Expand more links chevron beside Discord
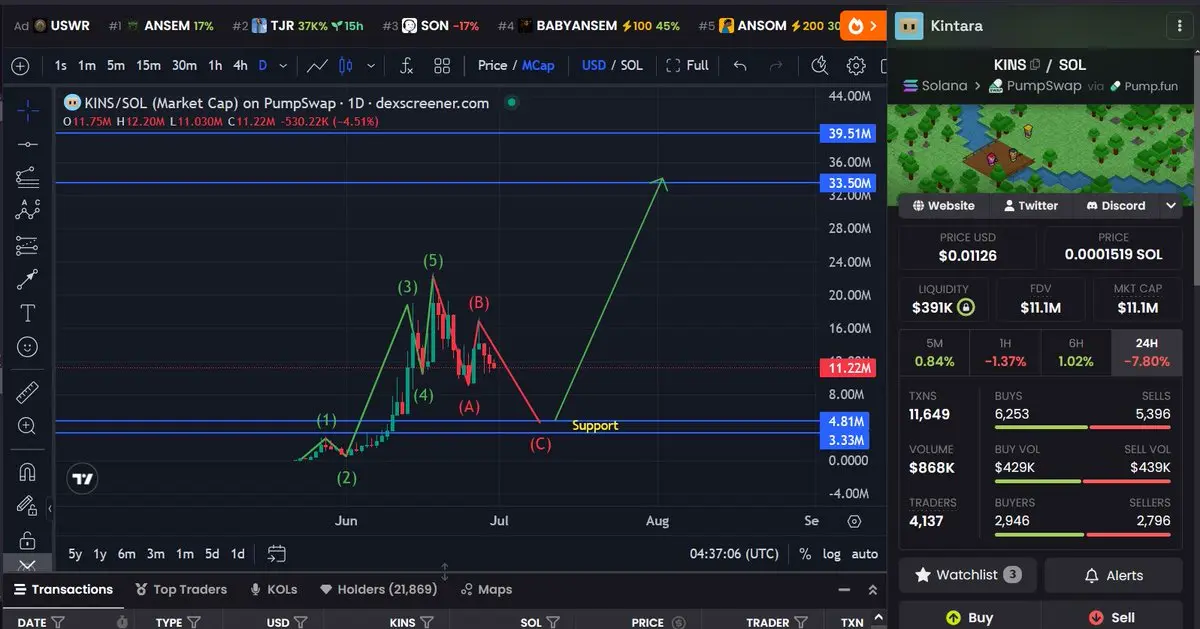Screen dimensions: 1200x629 1171,205
